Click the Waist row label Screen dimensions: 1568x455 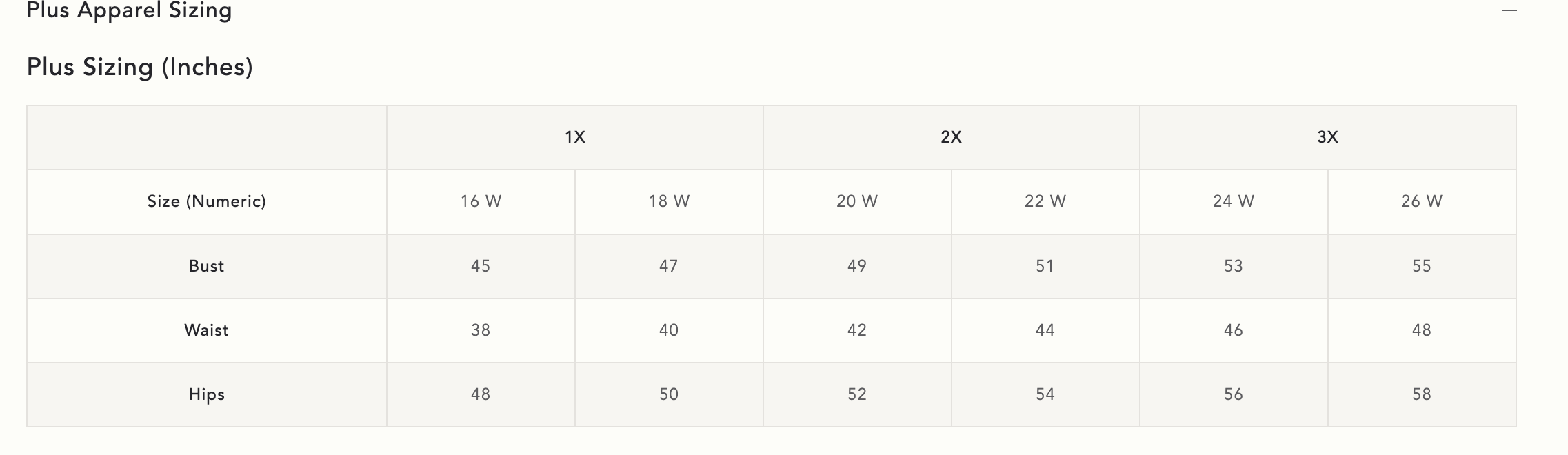tap(206, 330)
